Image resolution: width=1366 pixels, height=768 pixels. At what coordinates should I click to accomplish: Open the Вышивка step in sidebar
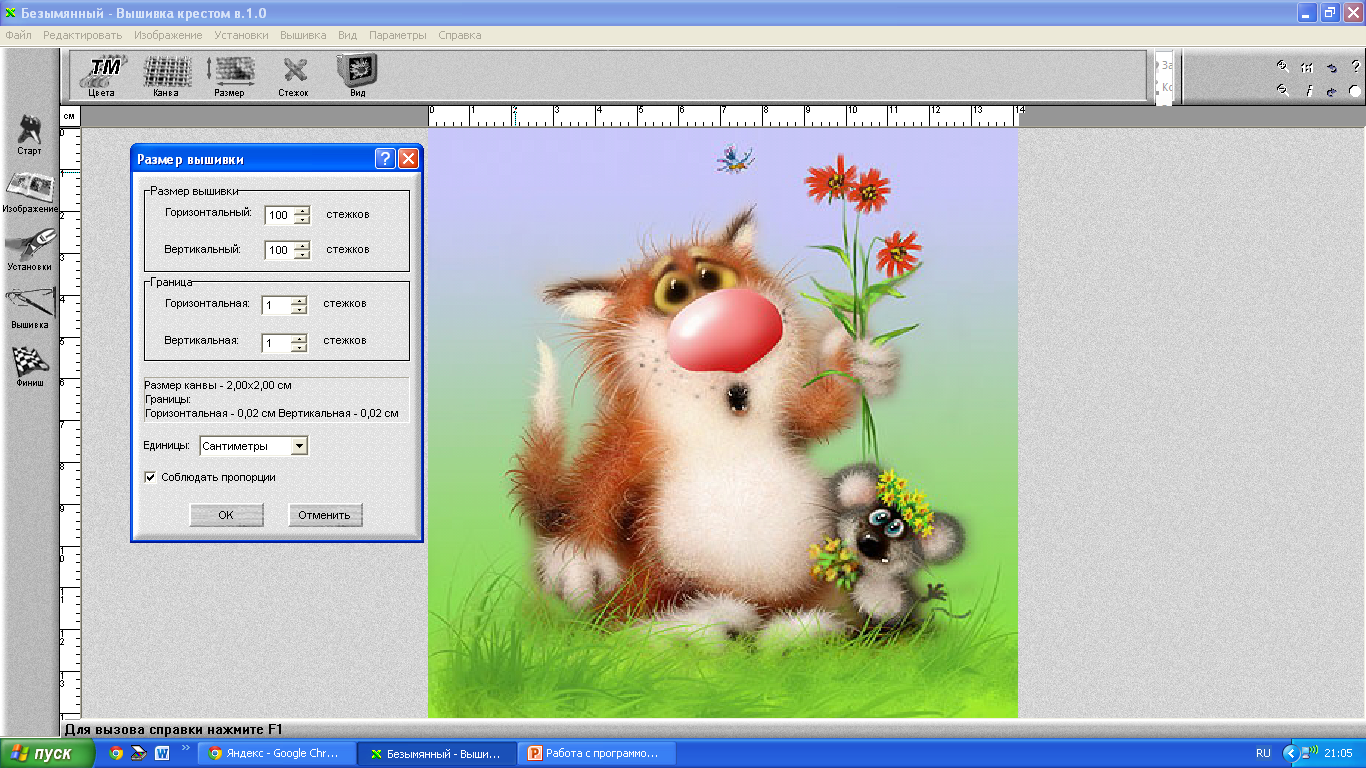pos(30,308)
